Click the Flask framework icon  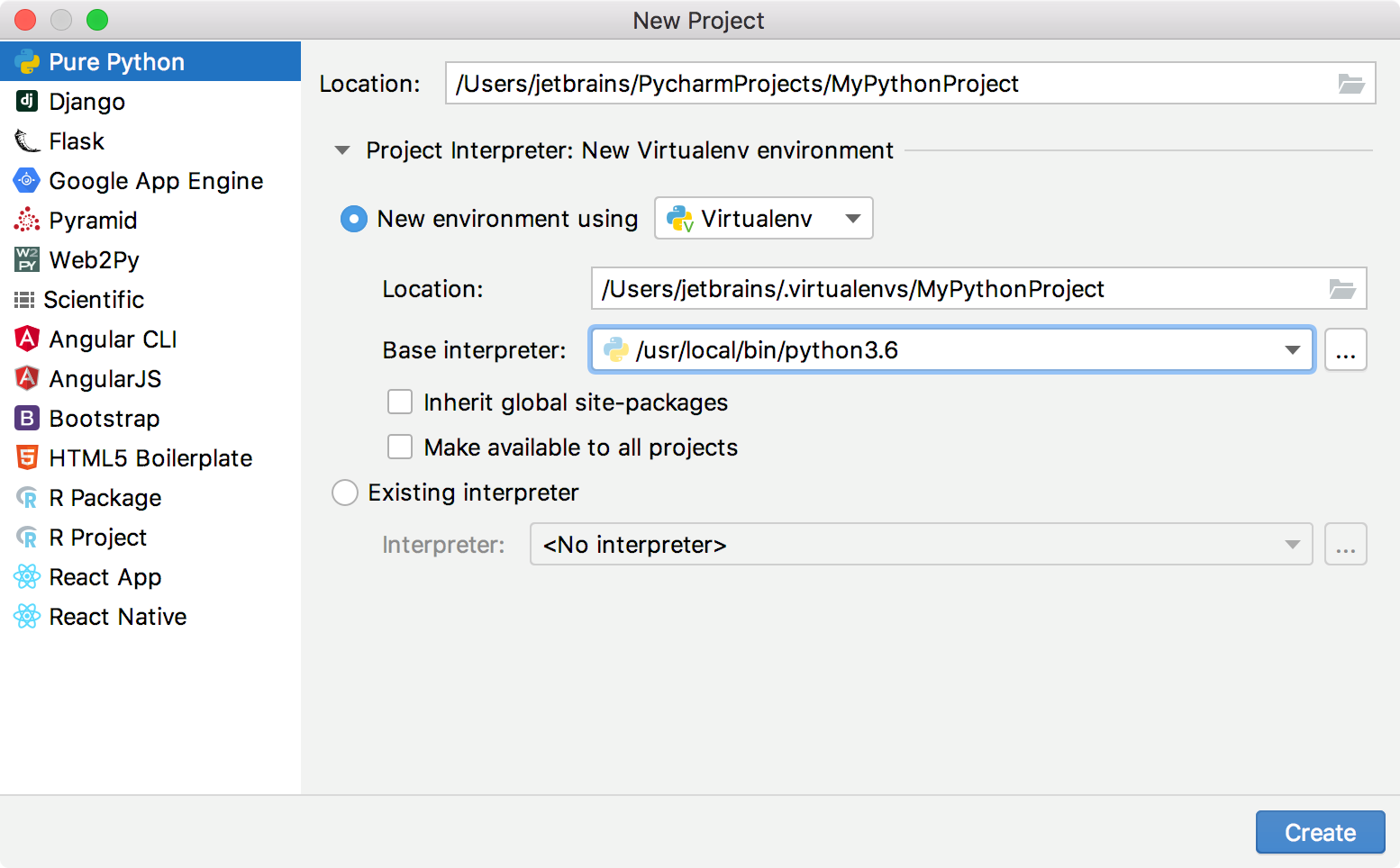click(26, 140)
